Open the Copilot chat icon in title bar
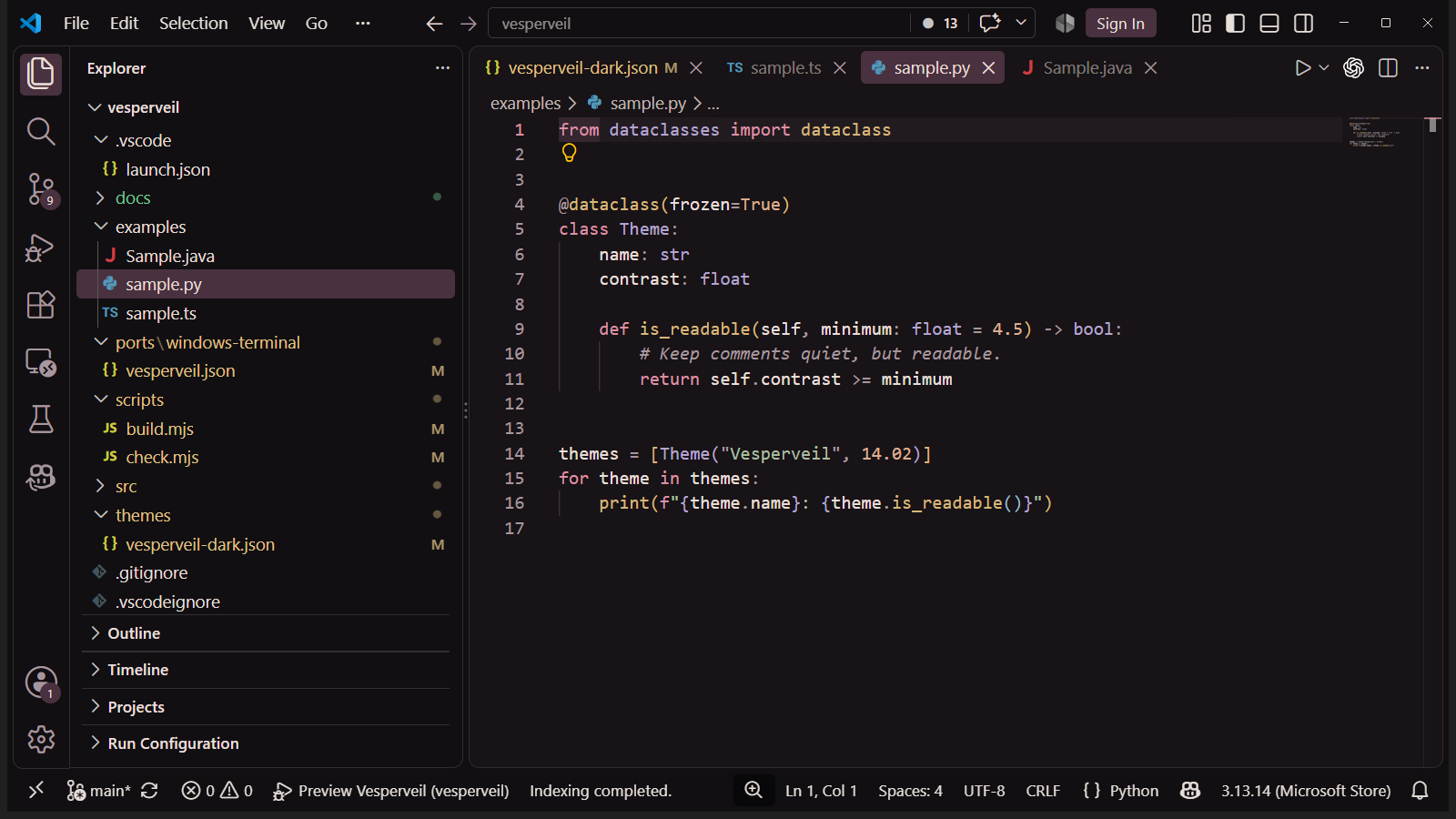Image resolution: width=1456 pixels, height=819 pixels. [x=990, y=23]
